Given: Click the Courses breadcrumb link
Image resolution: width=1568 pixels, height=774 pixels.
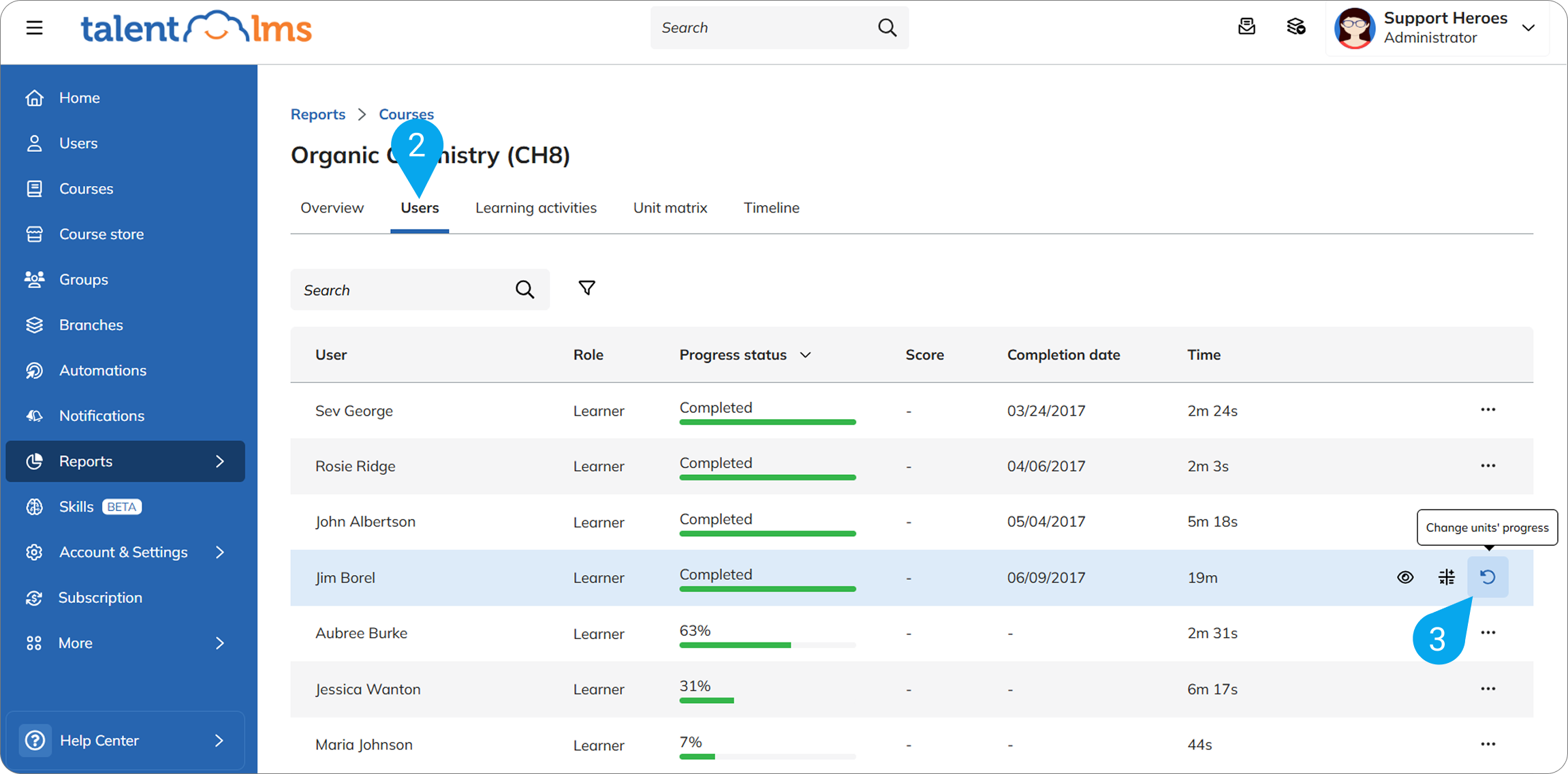Looking at the screenshot, I should [406, 114].
